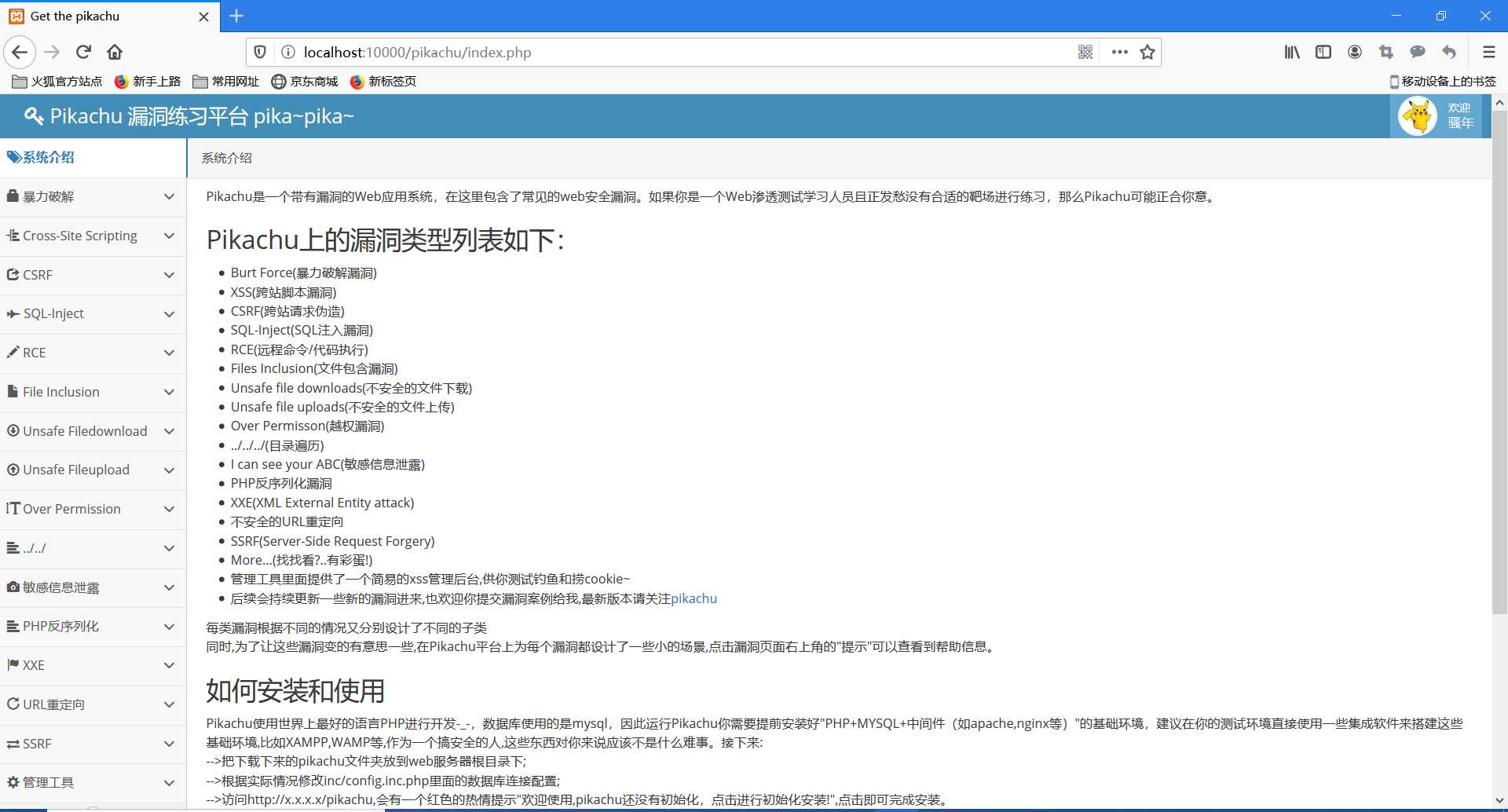1508x812 pixels.
Task: Click the key icon beside Pikachu title
Action: [x=34, y=116]
